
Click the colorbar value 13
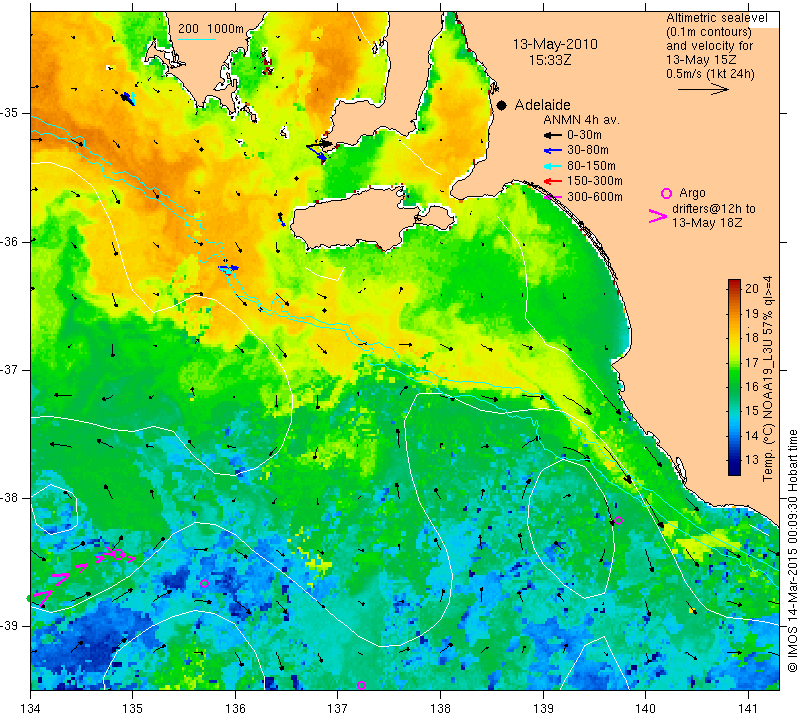[x=752, y=460]
